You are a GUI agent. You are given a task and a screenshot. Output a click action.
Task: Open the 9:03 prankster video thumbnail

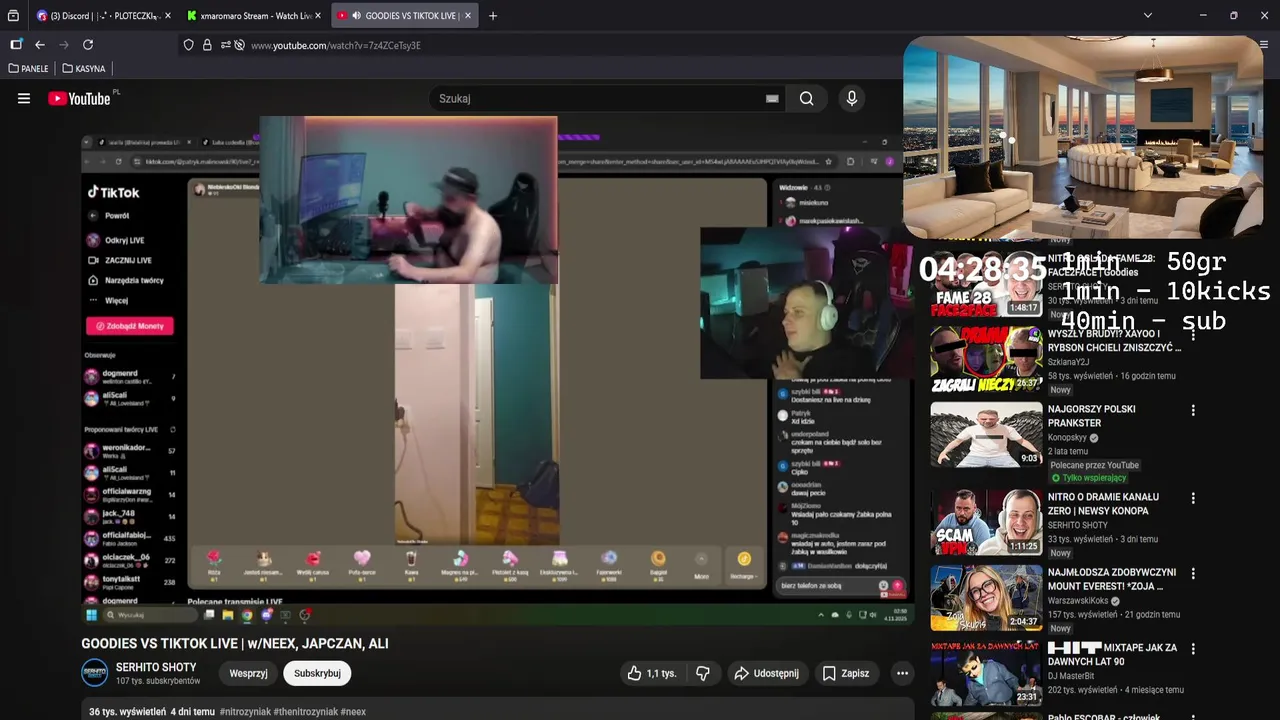(986, 435)
